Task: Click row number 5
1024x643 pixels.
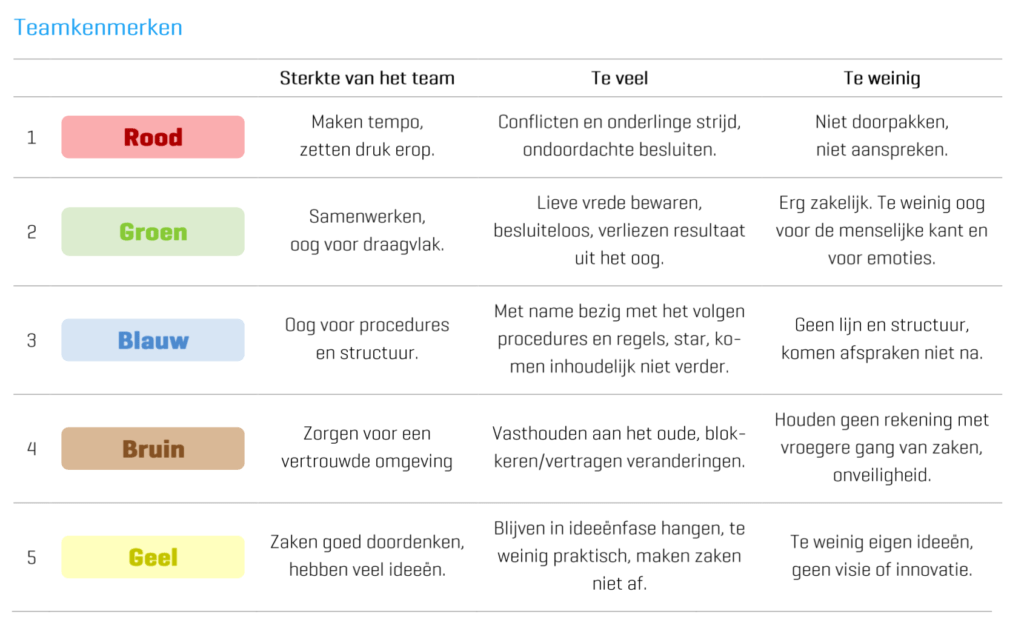Action: (31, 557)
